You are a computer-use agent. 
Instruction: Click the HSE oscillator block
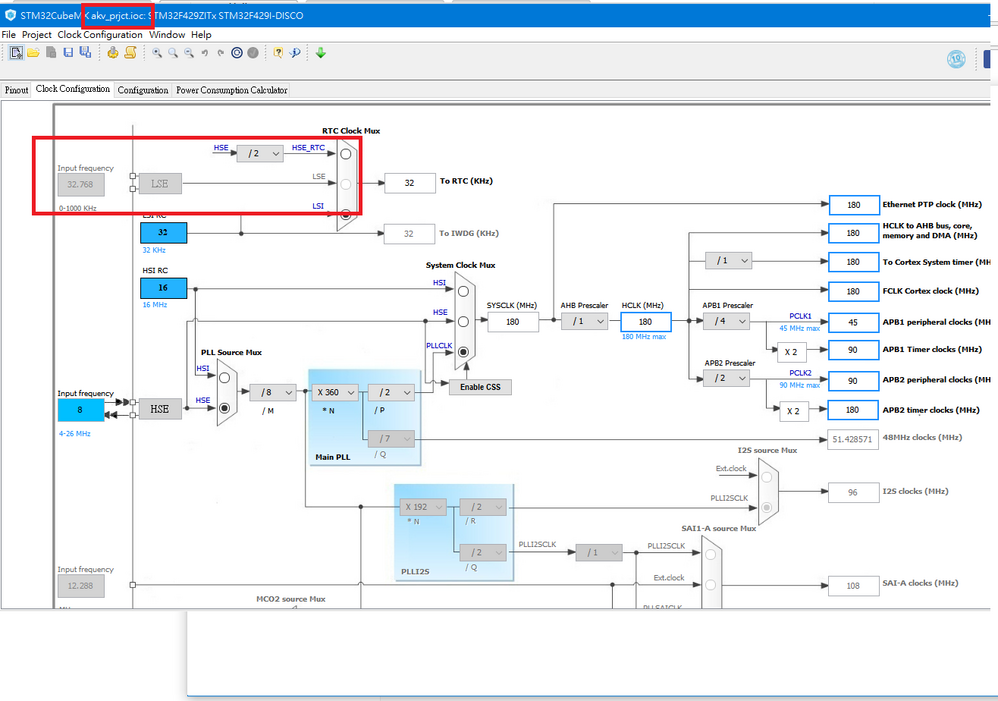[160, 409]
